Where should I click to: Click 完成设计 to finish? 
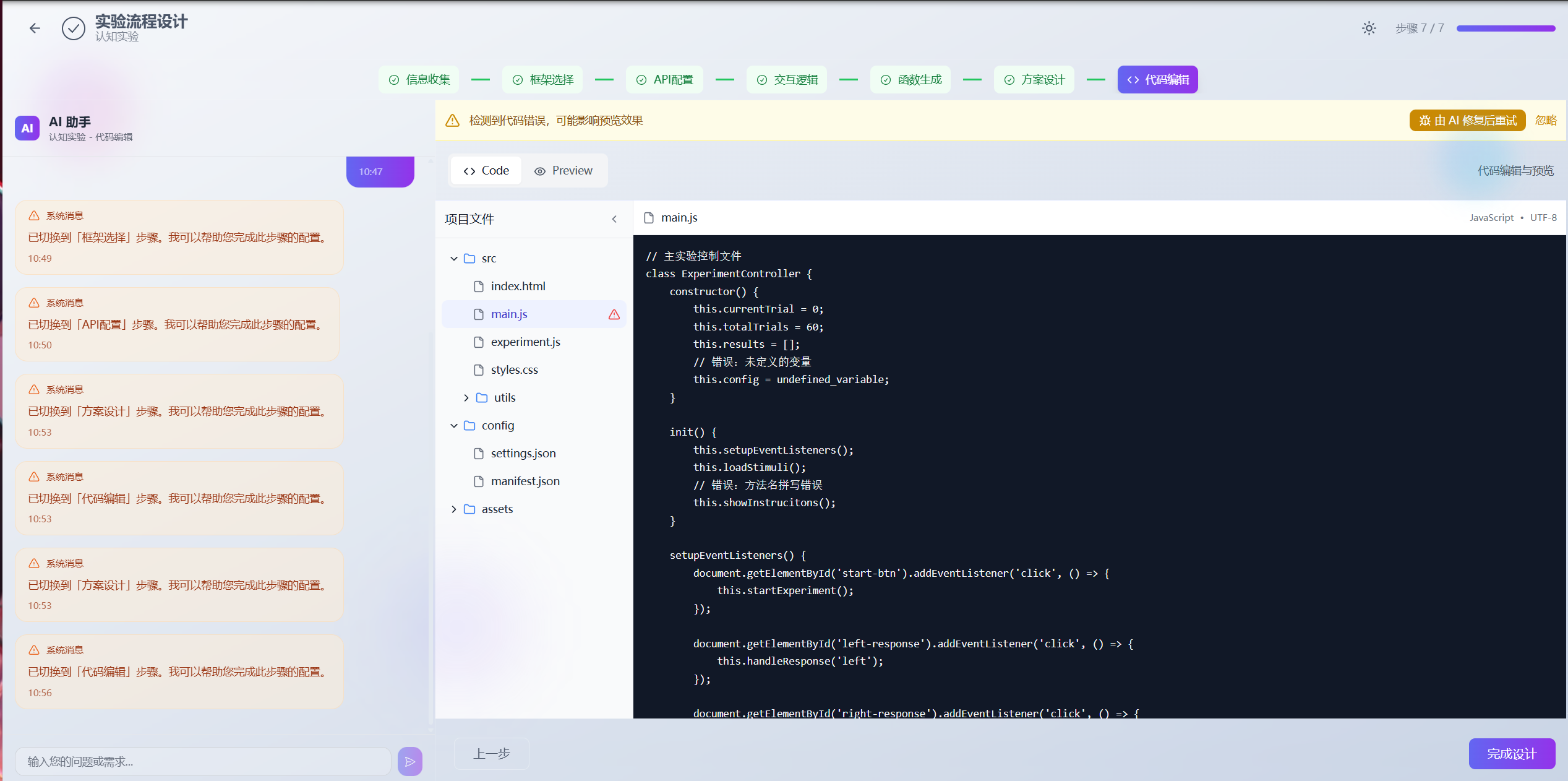point(1512,753)
